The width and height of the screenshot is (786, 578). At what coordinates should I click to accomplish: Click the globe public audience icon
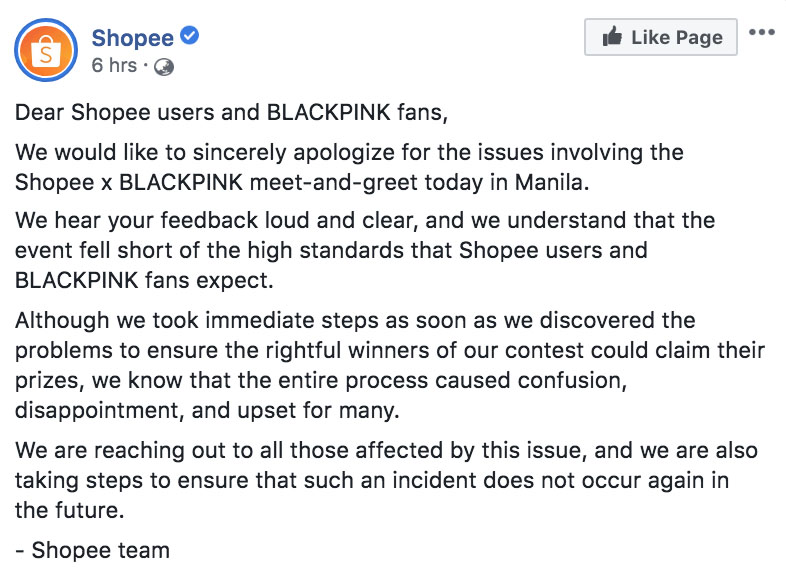tap(164, 67)
